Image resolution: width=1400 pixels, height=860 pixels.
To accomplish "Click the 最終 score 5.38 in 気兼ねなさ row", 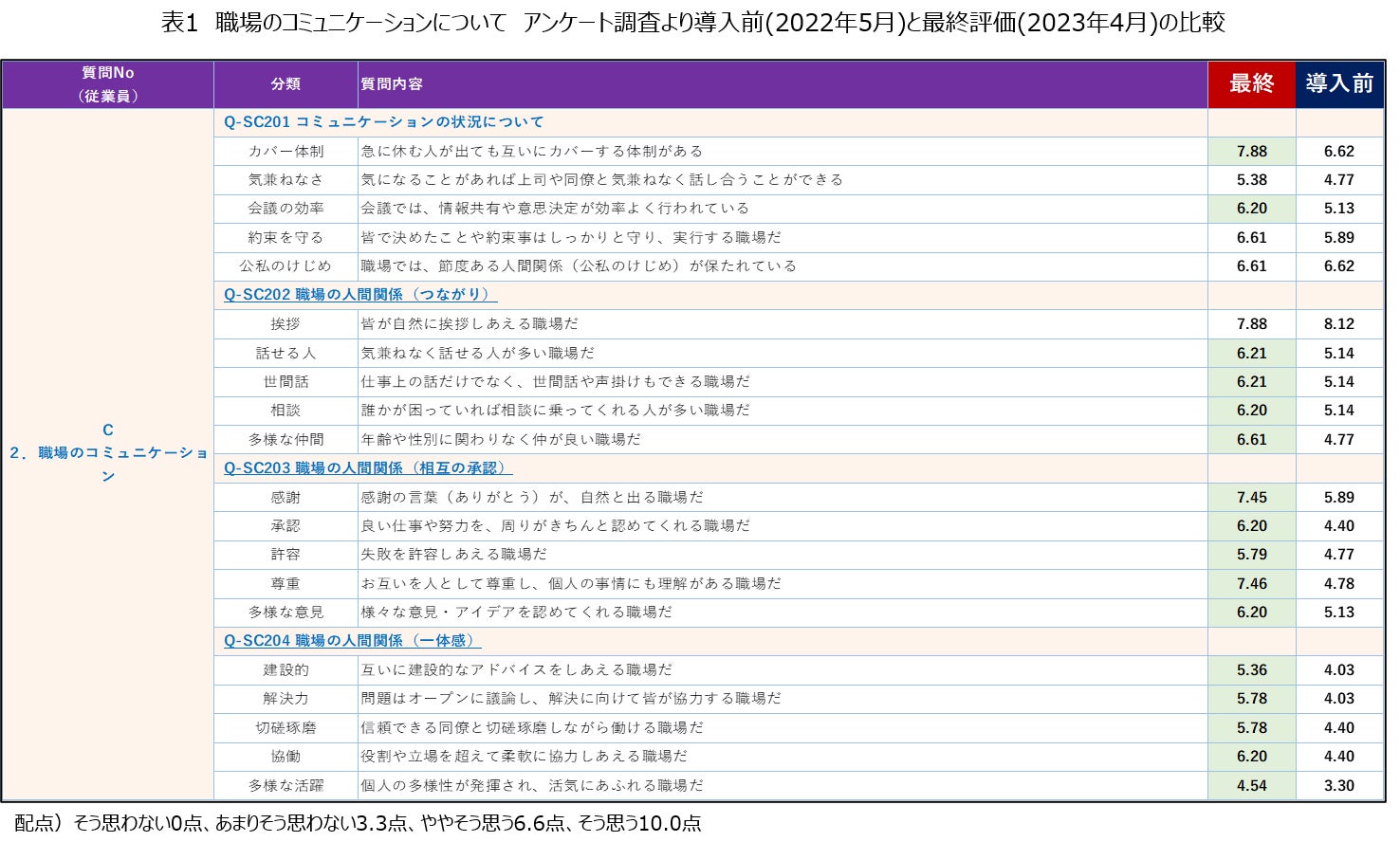I will [x=1251, y=180].
